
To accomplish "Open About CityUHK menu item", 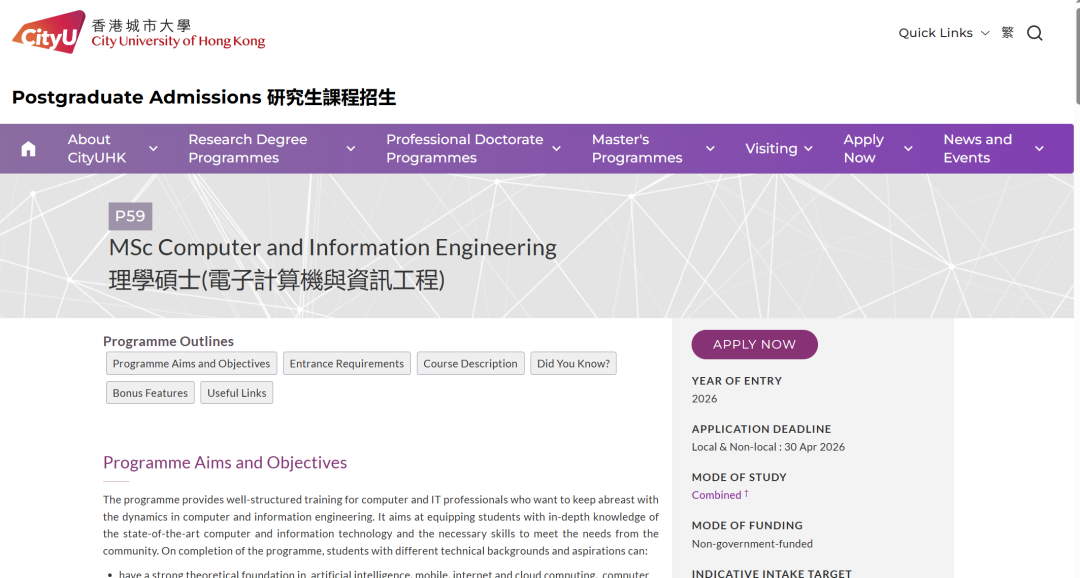I will point(97,149).
